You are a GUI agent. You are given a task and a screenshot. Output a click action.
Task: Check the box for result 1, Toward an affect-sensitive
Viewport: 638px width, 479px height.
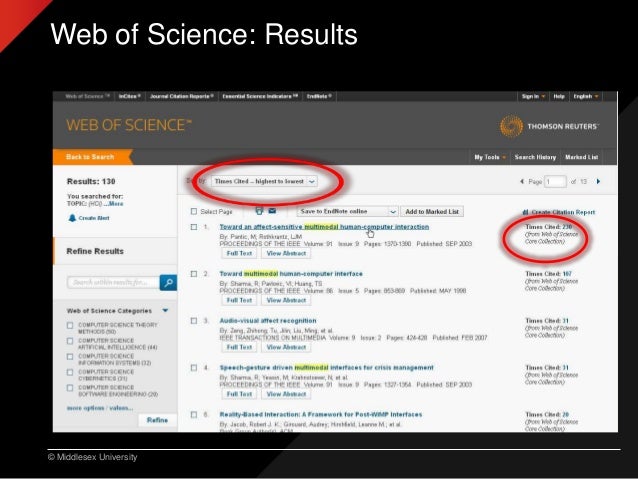(x=194, y=227)
